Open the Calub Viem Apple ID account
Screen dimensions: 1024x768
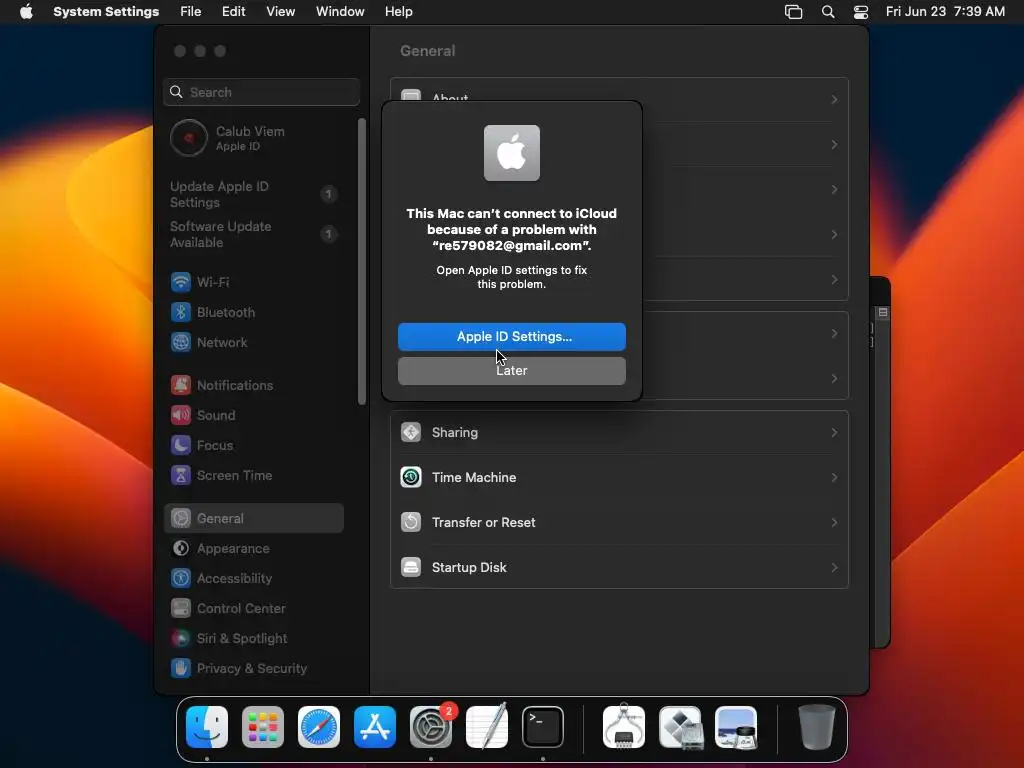(255, 138)
